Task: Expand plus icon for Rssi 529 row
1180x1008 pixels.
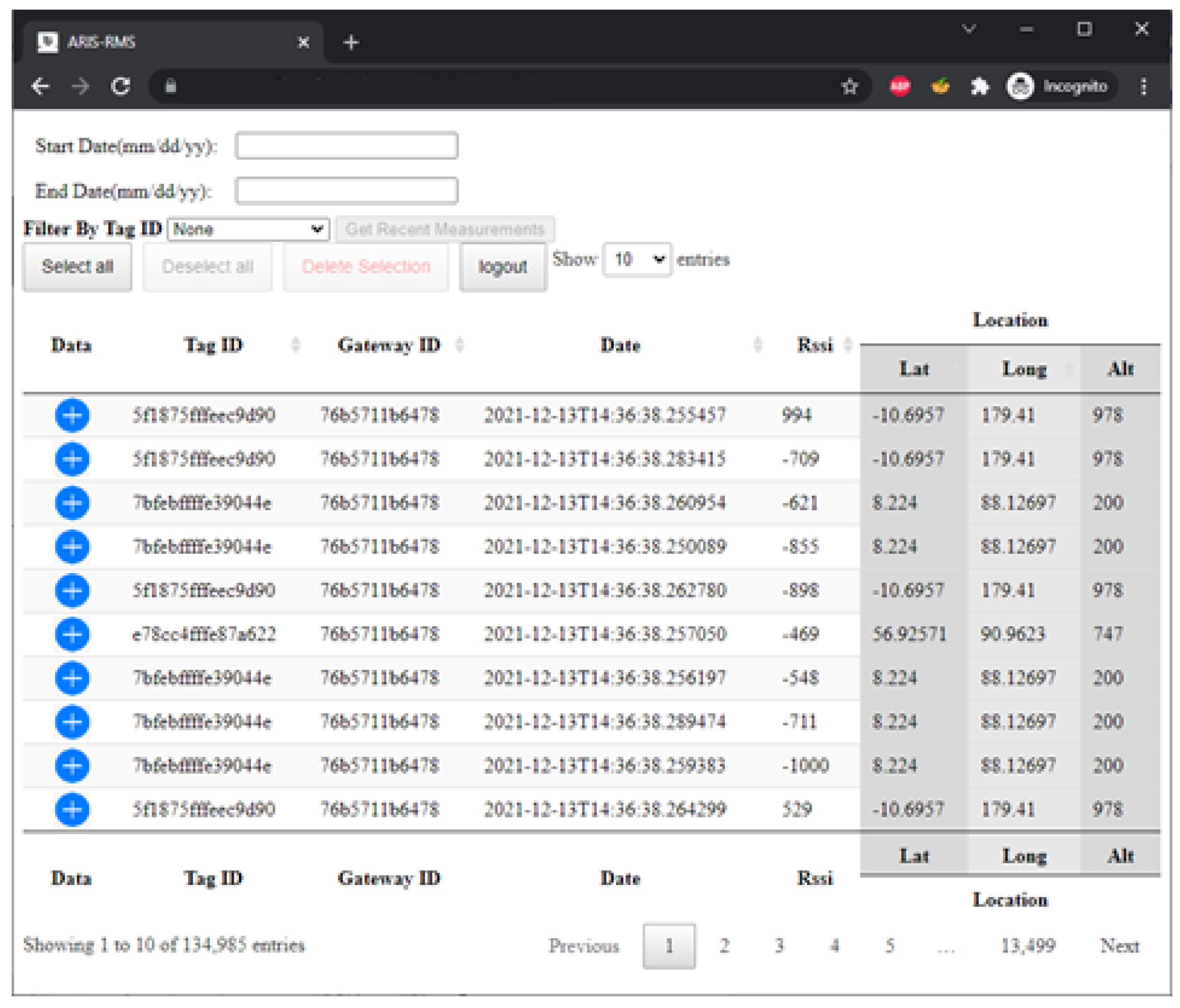Action: (72, 809)
